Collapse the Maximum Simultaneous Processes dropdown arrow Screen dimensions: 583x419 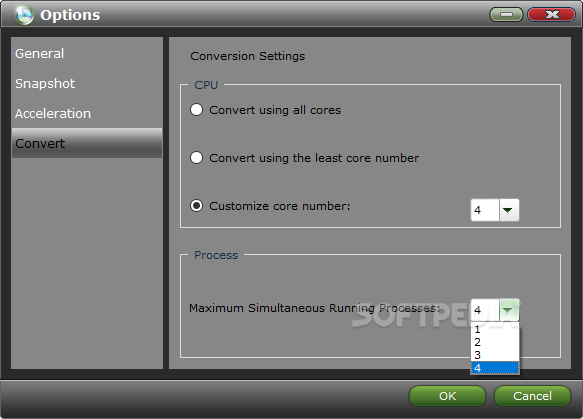point(509,310)
